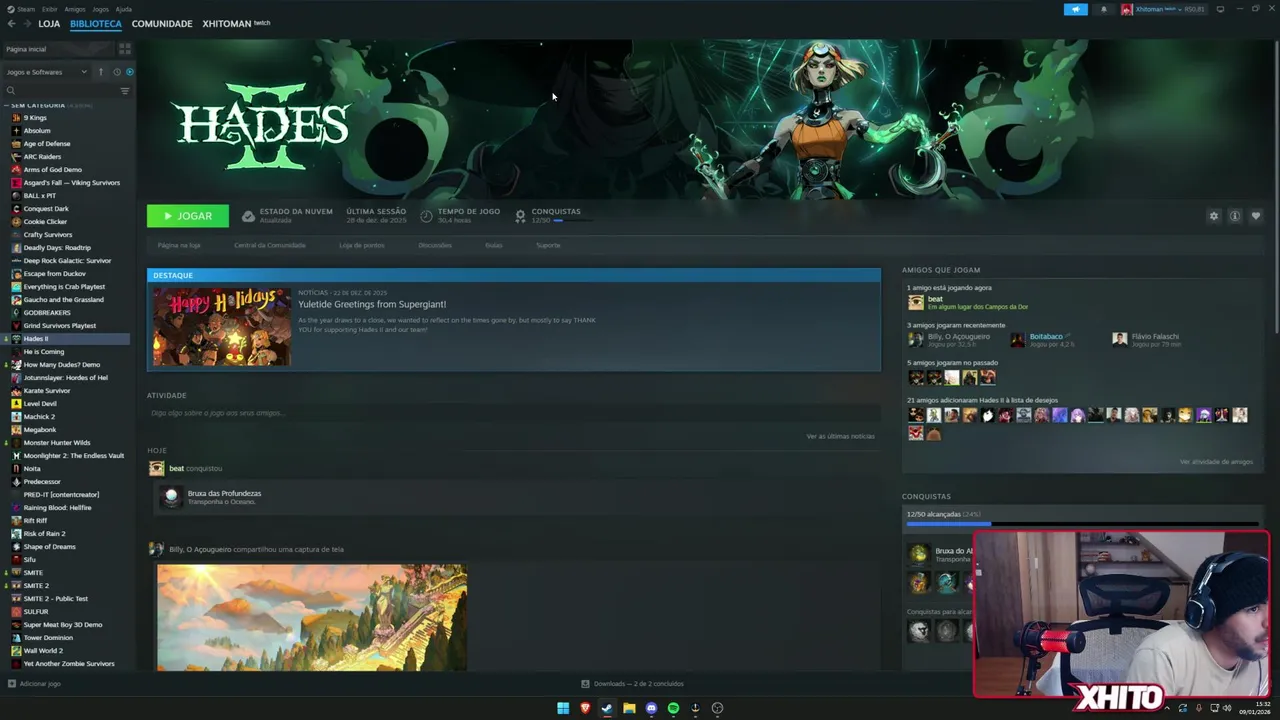This screenshot has width=1280, height=720.
Task: Click Ver as últimas notícias link
Action: click(841, 436)
